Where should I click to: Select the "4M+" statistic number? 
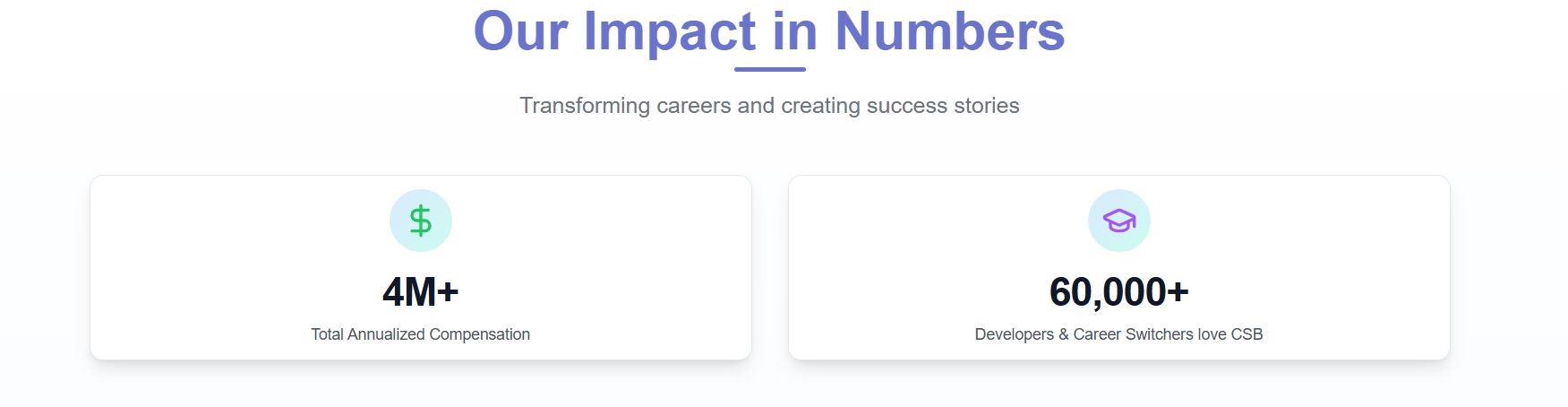420,291
